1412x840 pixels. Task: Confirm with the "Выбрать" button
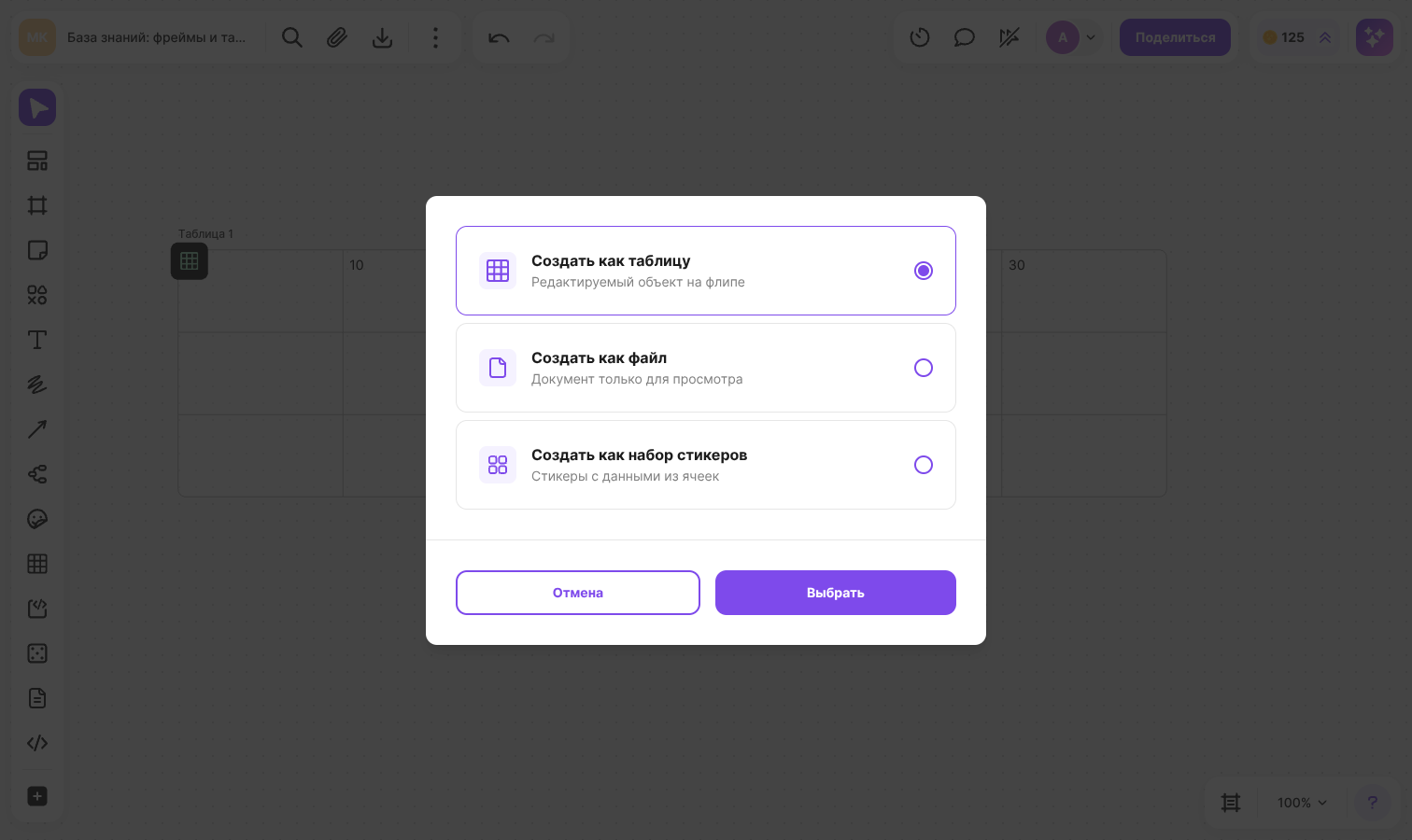(x=836, y=593)
